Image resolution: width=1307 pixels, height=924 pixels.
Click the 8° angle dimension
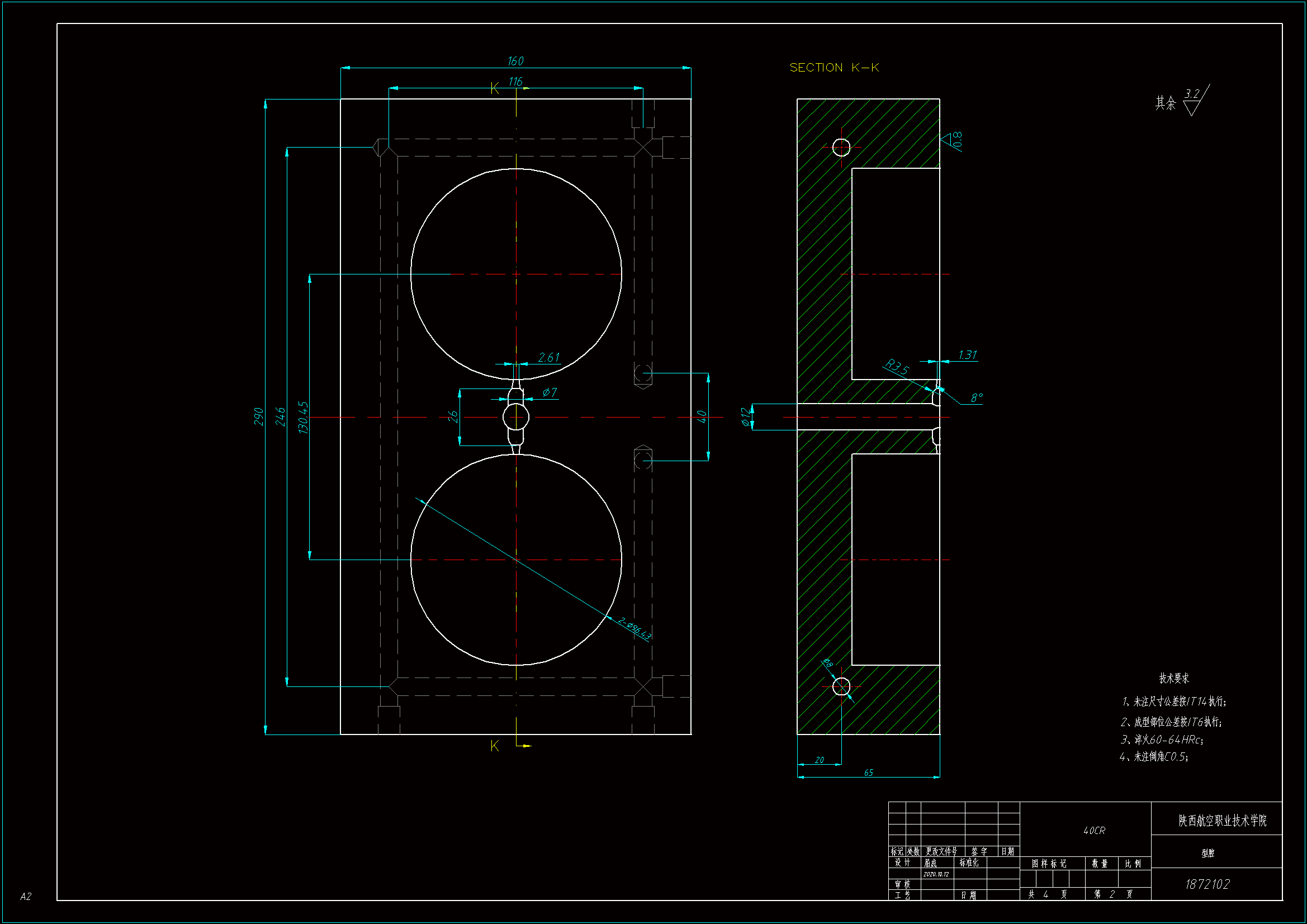(976, 398)
